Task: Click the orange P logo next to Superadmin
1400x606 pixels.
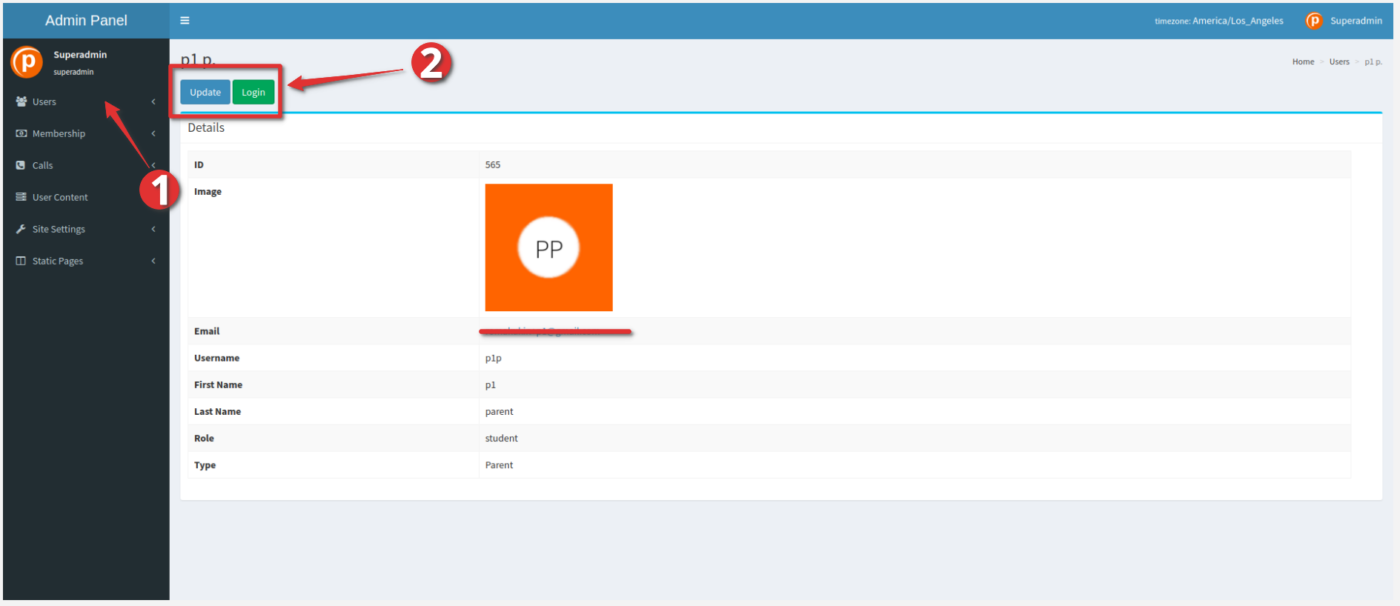Action: pos(1314,19)
